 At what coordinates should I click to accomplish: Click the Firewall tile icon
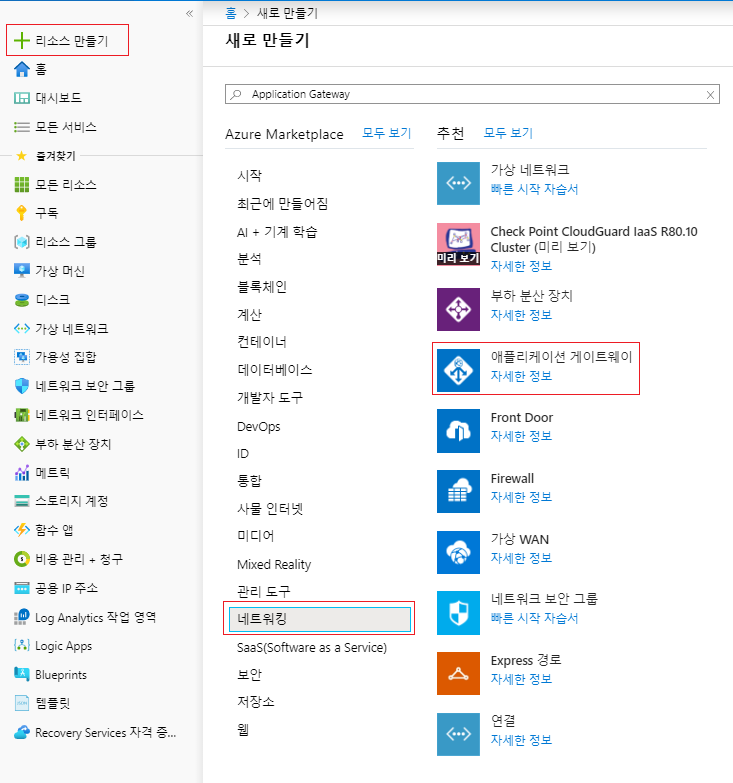point(458,491)
